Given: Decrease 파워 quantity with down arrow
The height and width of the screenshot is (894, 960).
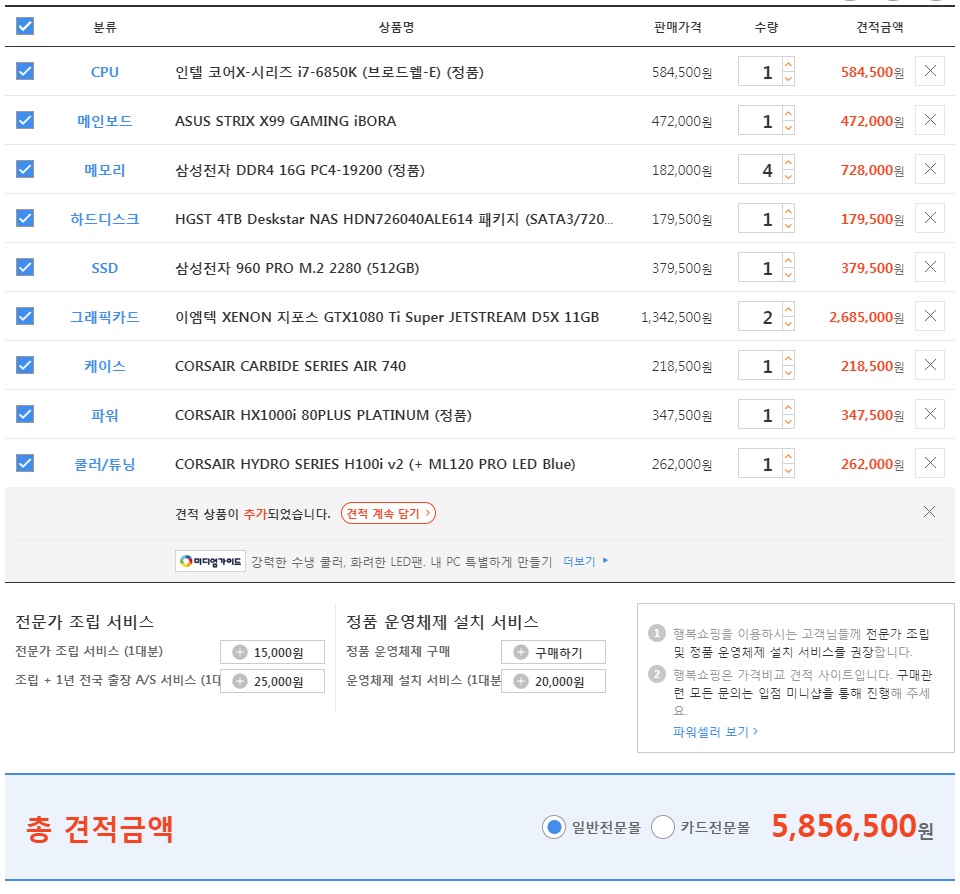Looking at the screenshot, I should pos(789,421).
